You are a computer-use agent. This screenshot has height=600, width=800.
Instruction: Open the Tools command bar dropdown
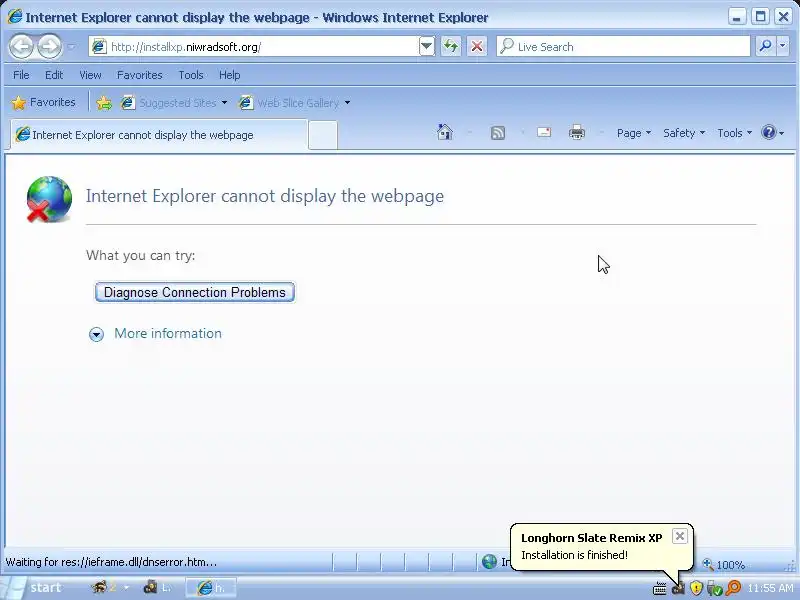734,133
